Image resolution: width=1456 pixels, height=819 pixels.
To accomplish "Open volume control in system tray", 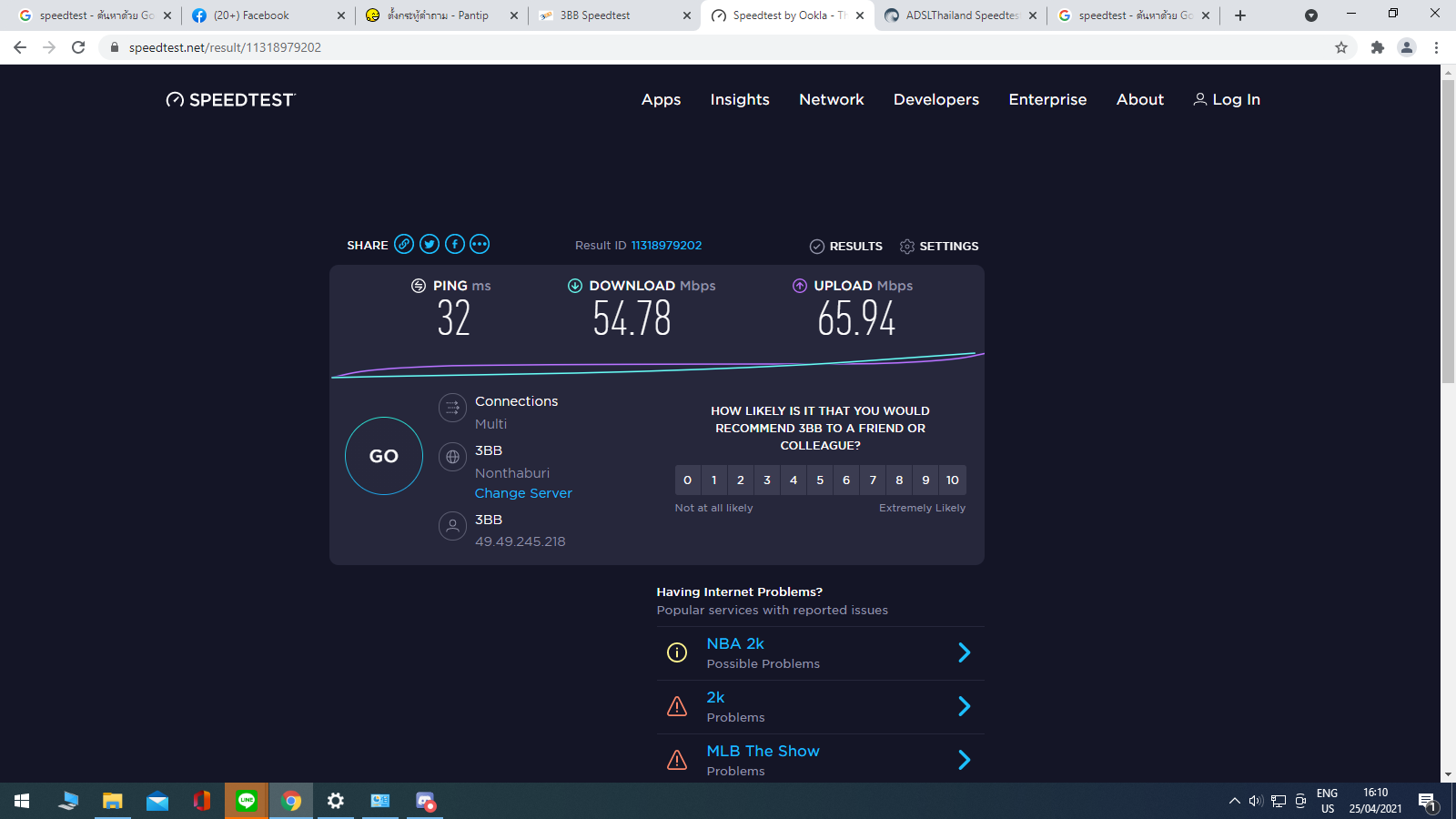I will [1256, 801].
